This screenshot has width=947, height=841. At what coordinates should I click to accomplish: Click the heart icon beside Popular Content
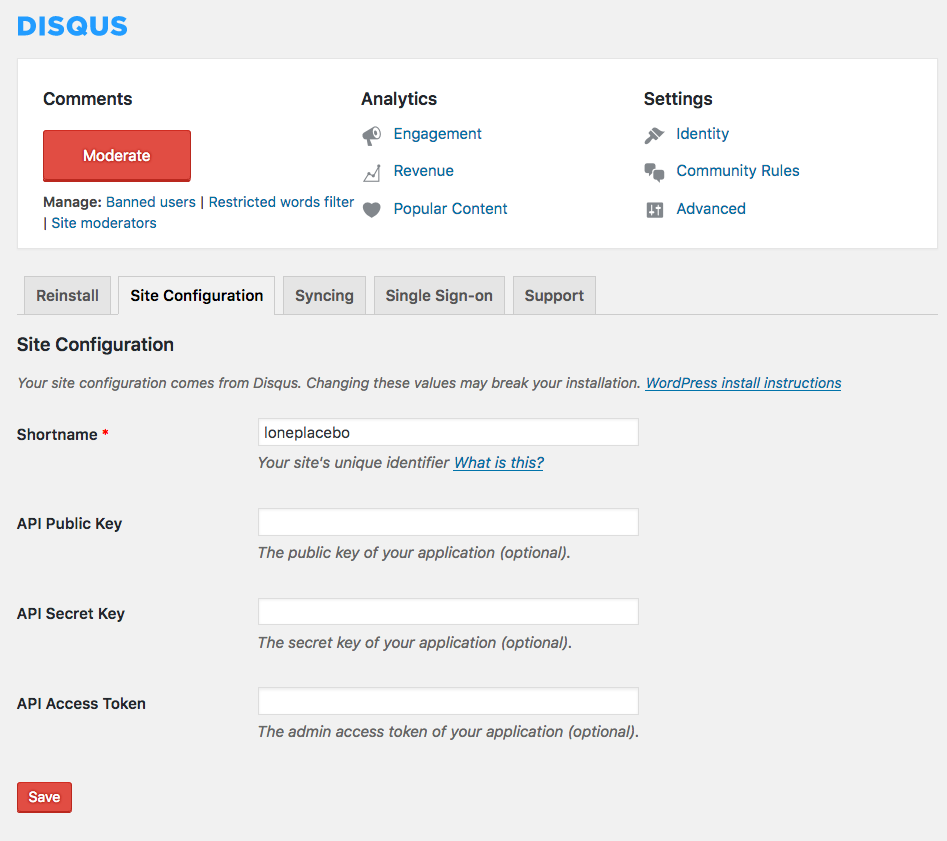coord(372,210)
